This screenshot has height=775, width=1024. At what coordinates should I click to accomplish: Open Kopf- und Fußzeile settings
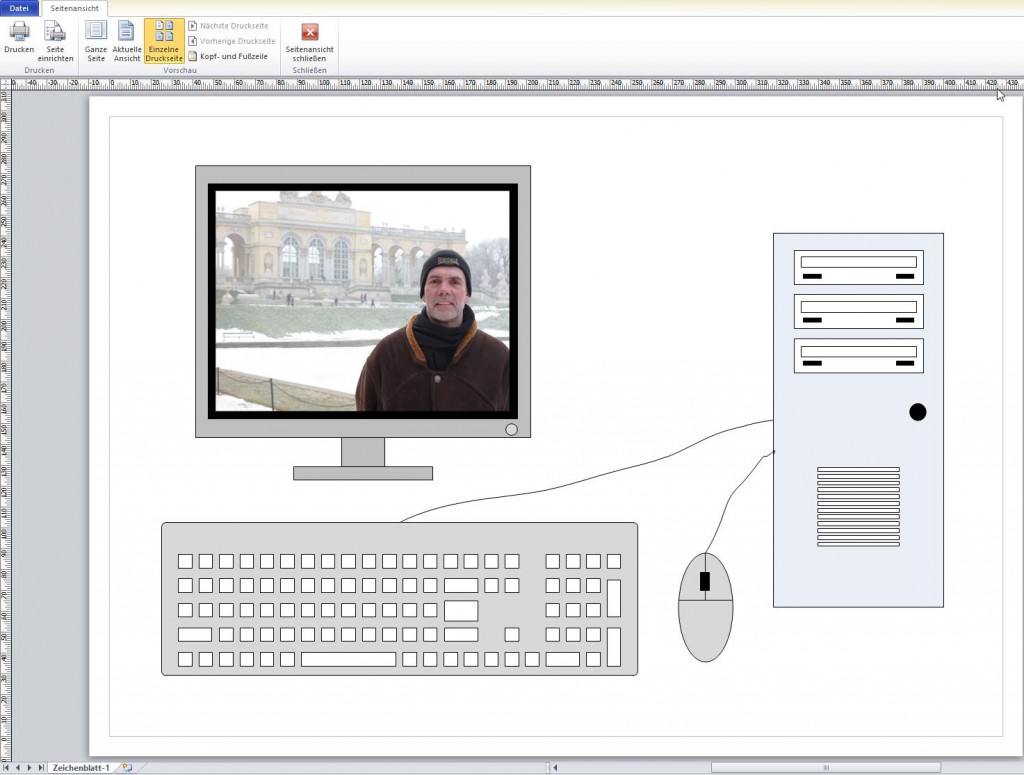coord(232,56)
